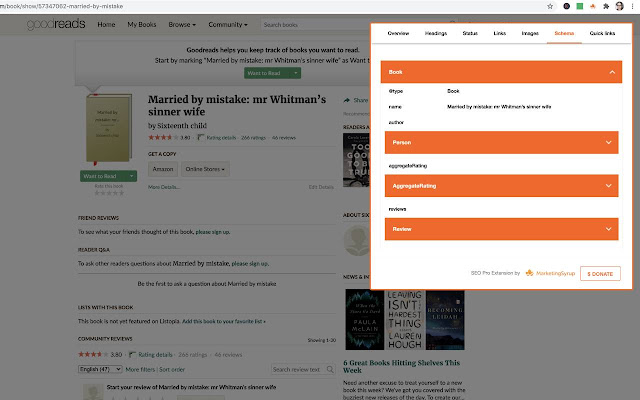Click 266 ratings next to the title
Image resolution: width=640 pixels, height=400 pixels.
[x=253, y=138]
